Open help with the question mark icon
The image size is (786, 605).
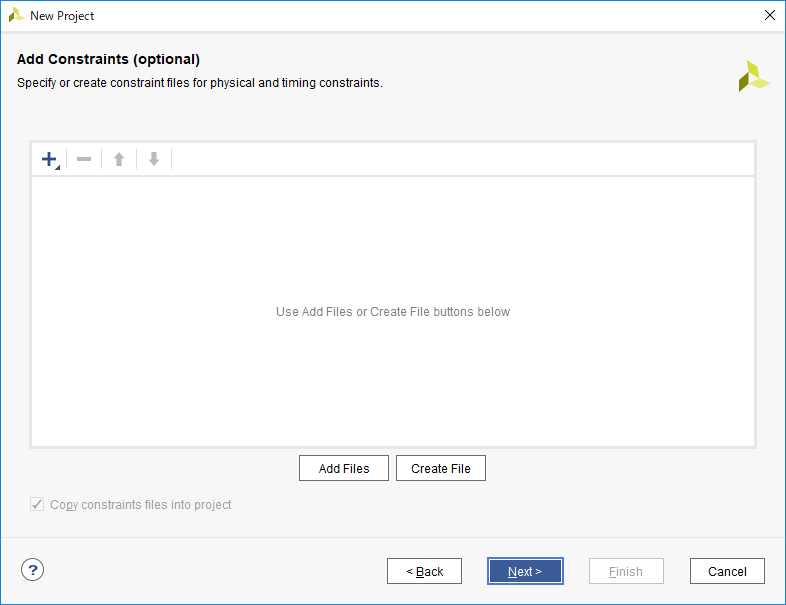[33, 570]
